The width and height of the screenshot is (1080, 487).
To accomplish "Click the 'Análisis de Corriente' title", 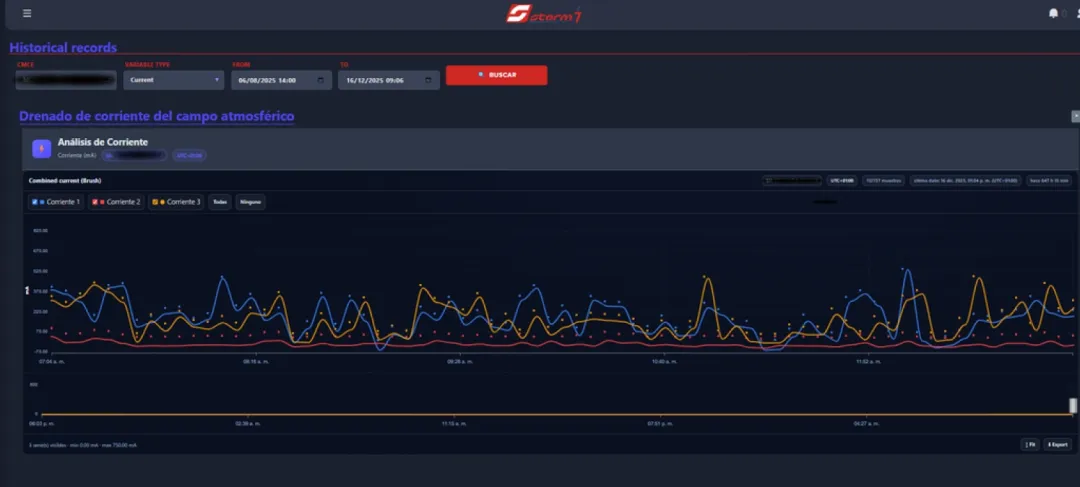I will (x=103, y=142).
